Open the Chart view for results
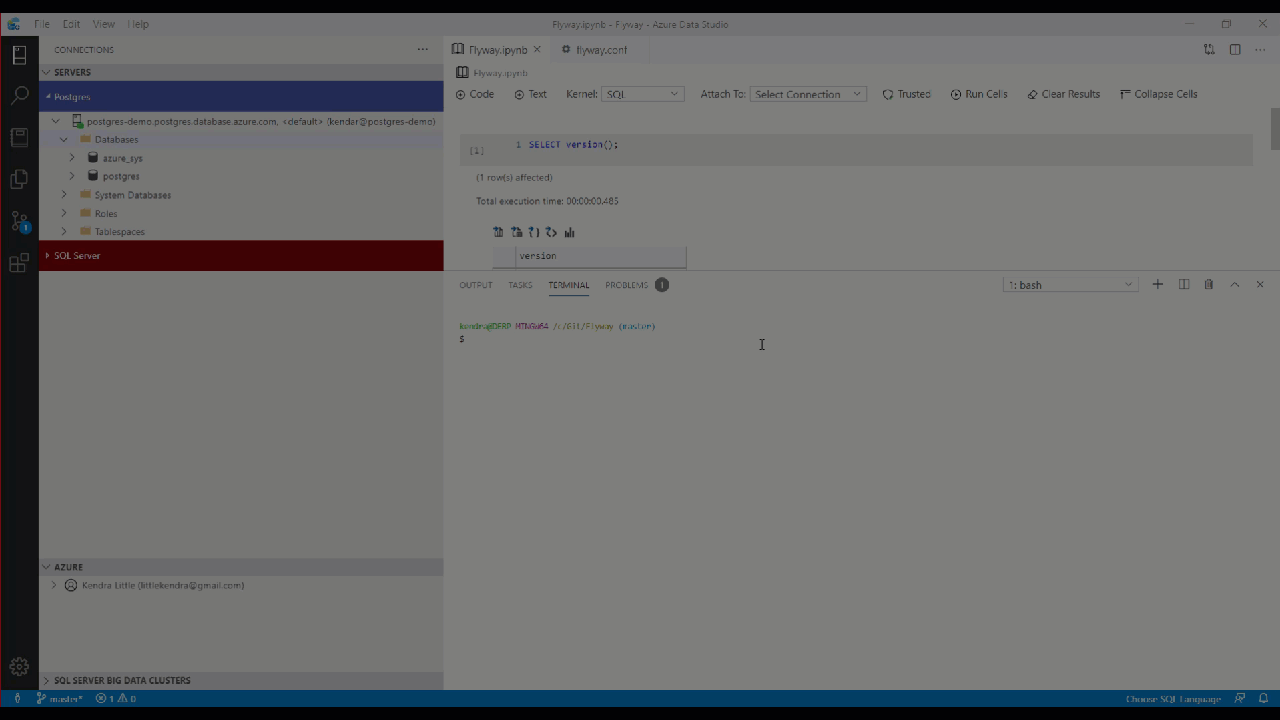Image resolution: width=1280 pixels, height=720 pixels. click(569, 232)
